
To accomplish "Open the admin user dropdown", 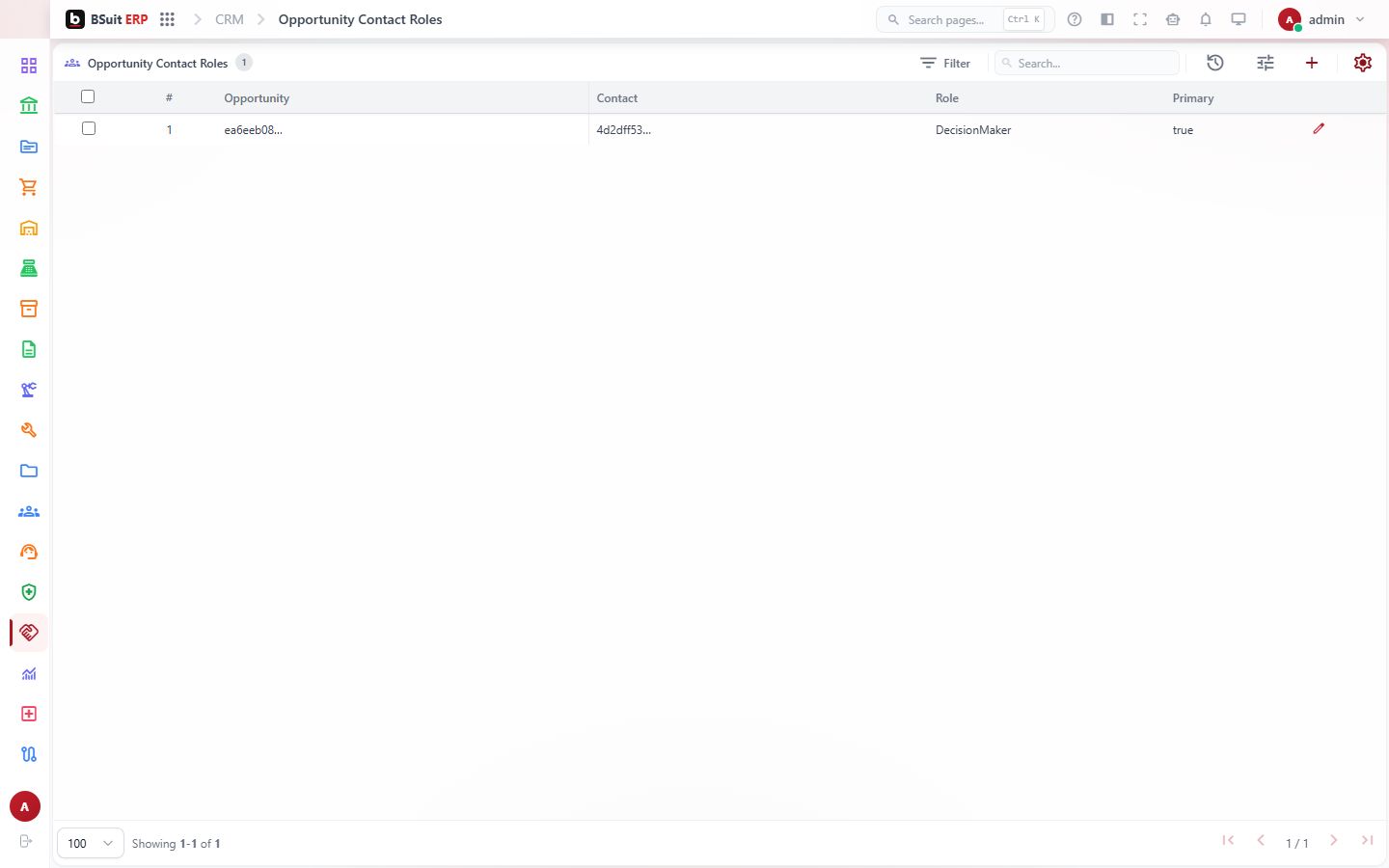I will coord(1321,19).
